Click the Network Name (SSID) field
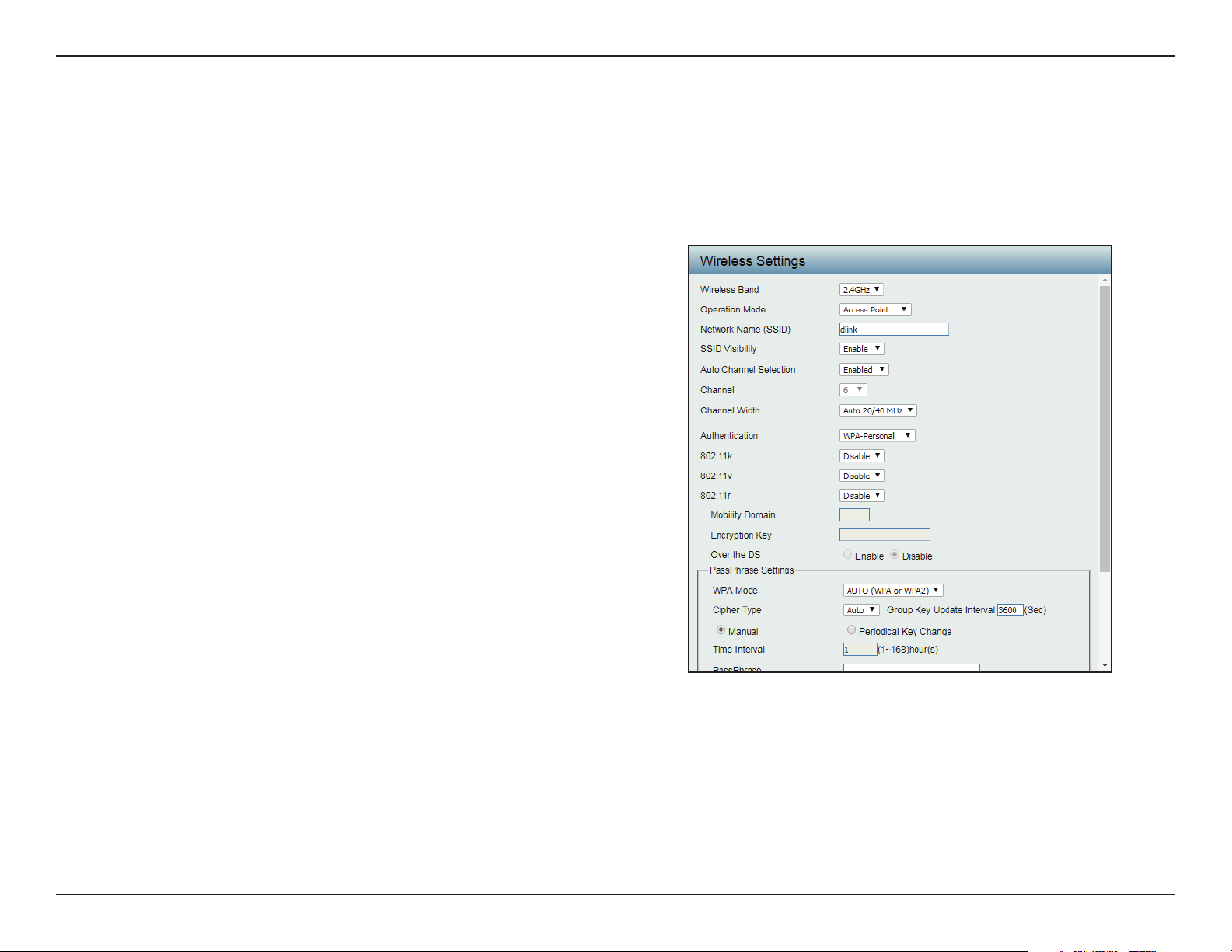The width and height of the screenshot is (1232, 952). [x=894, y=330]
